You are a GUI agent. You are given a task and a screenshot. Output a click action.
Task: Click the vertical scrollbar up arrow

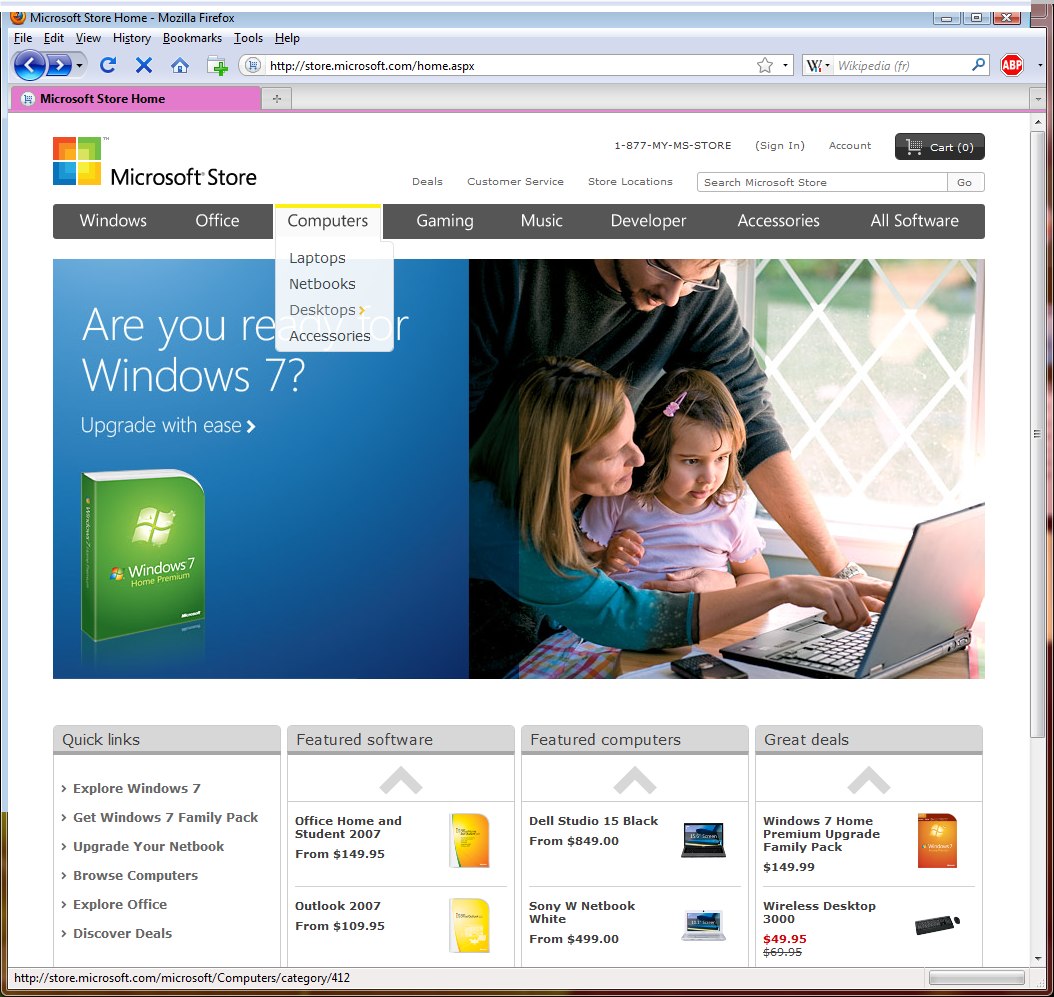point(1038,122)
